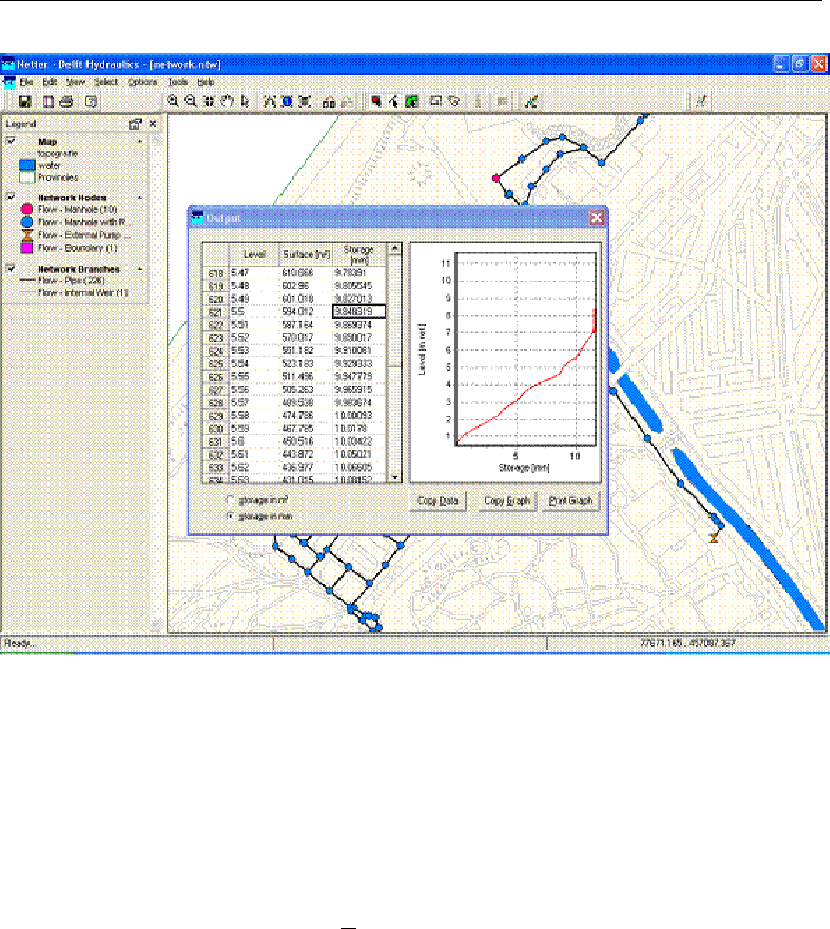Screen dimensions: 830x929
Task: Click the table scrollbar's down arrow
Action: coord(395,477)
